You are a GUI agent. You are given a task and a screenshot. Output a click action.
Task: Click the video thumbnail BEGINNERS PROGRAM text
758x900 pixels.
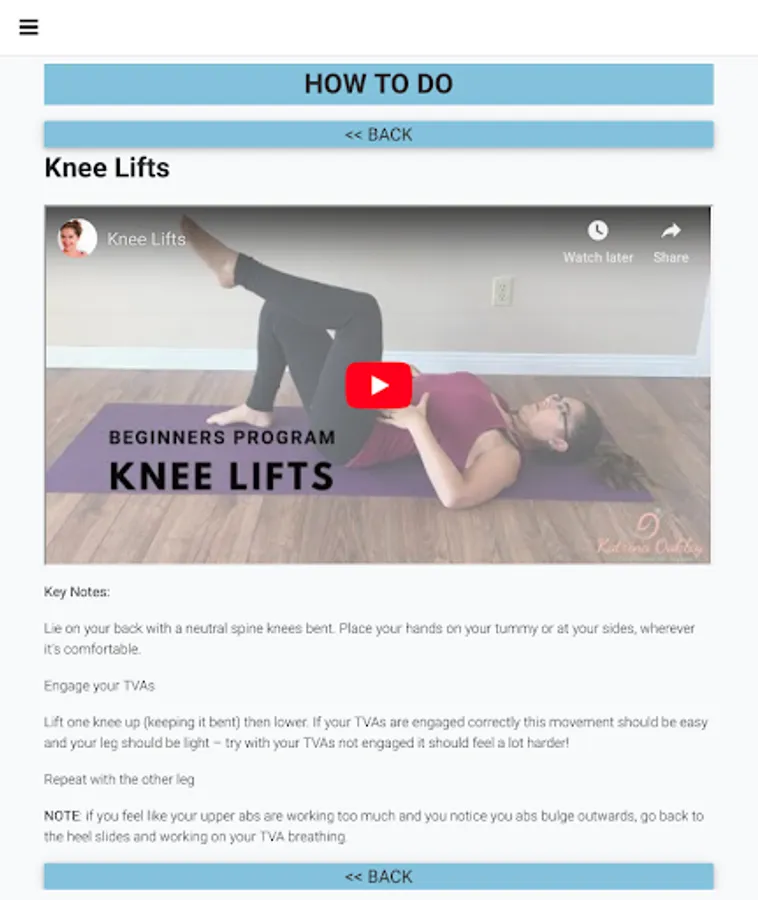pos(222,437)
